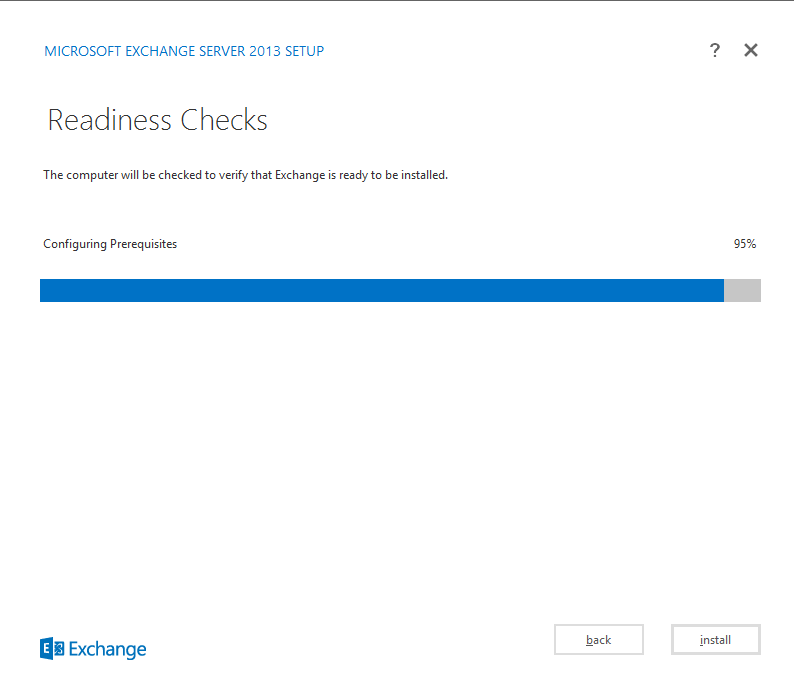Select the 95% progress value
Viewport: 794px width, 695px height.
click(x=744, y=244)
